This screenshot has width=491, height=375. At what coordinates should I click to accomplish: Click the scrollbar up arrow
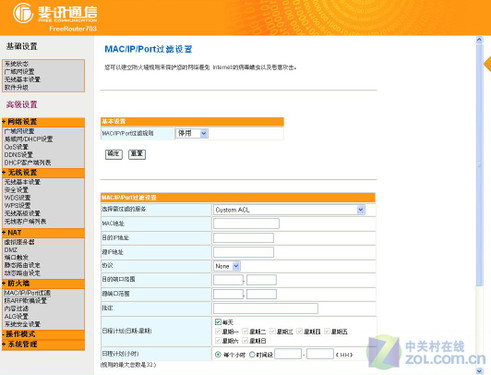pyautogui.click(x=479, y=40)
